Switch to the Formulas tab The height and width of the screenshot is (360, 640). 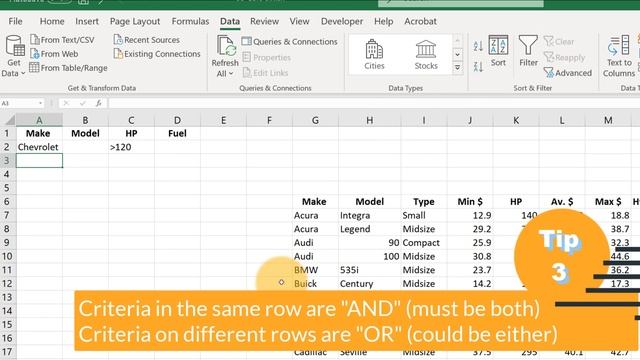pyautogui.click(x=190, y=21)
